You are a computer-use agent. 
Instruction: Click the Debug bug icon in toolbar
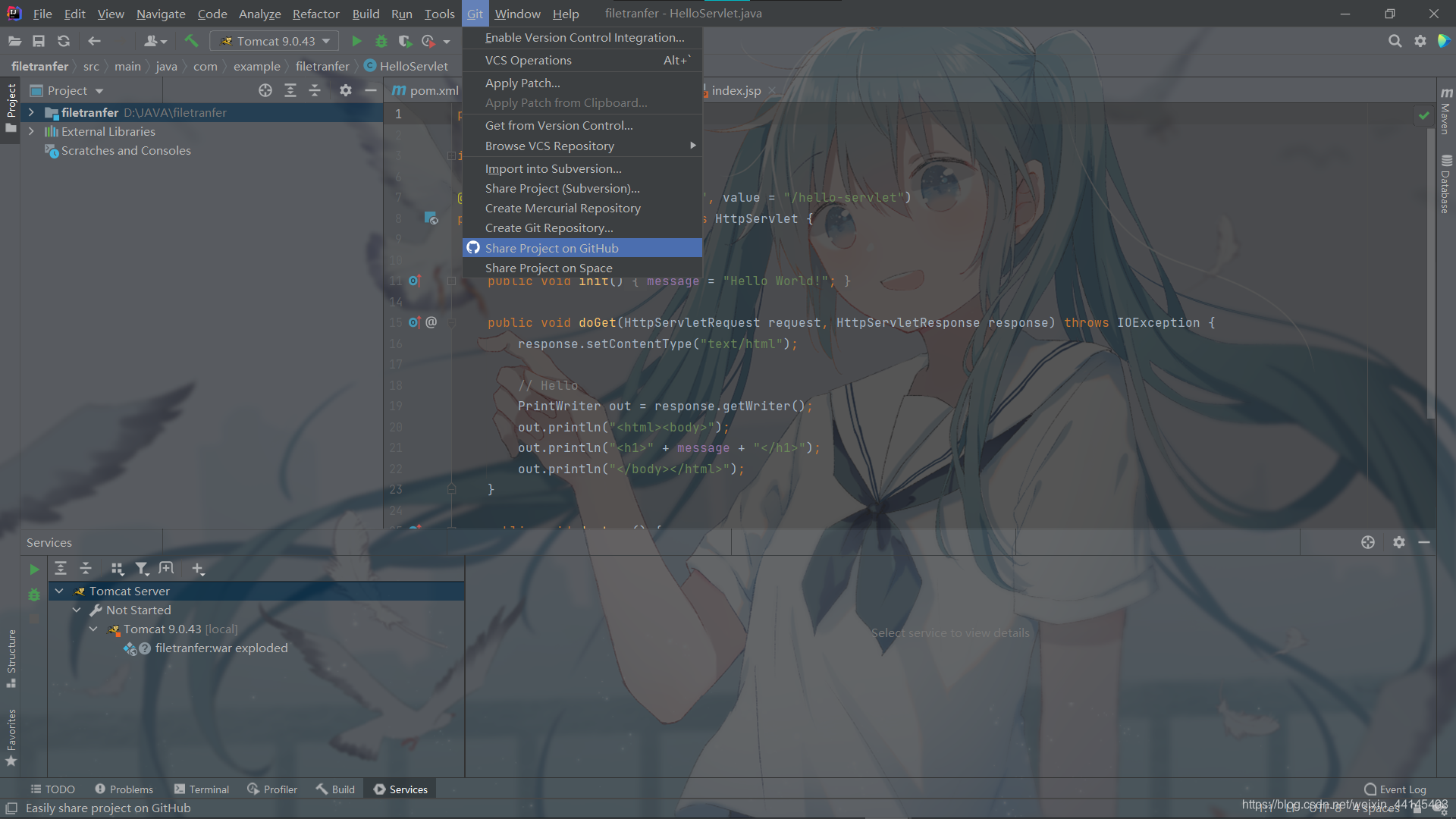[381, 41]
